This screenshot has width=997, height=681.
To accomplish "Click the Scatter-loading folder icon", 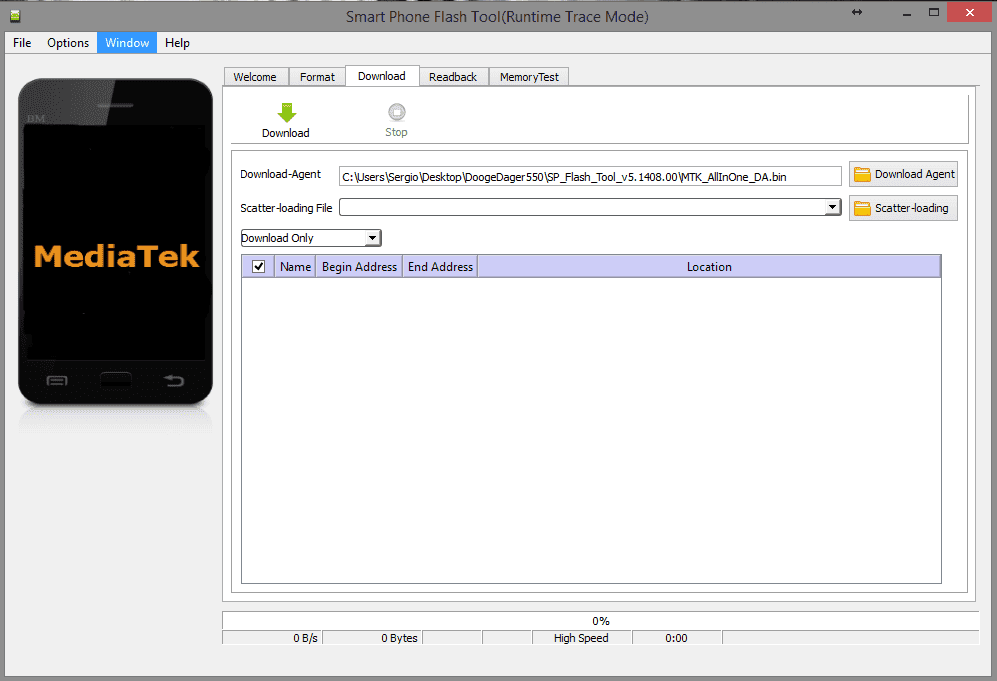I will tap(862, 208).
